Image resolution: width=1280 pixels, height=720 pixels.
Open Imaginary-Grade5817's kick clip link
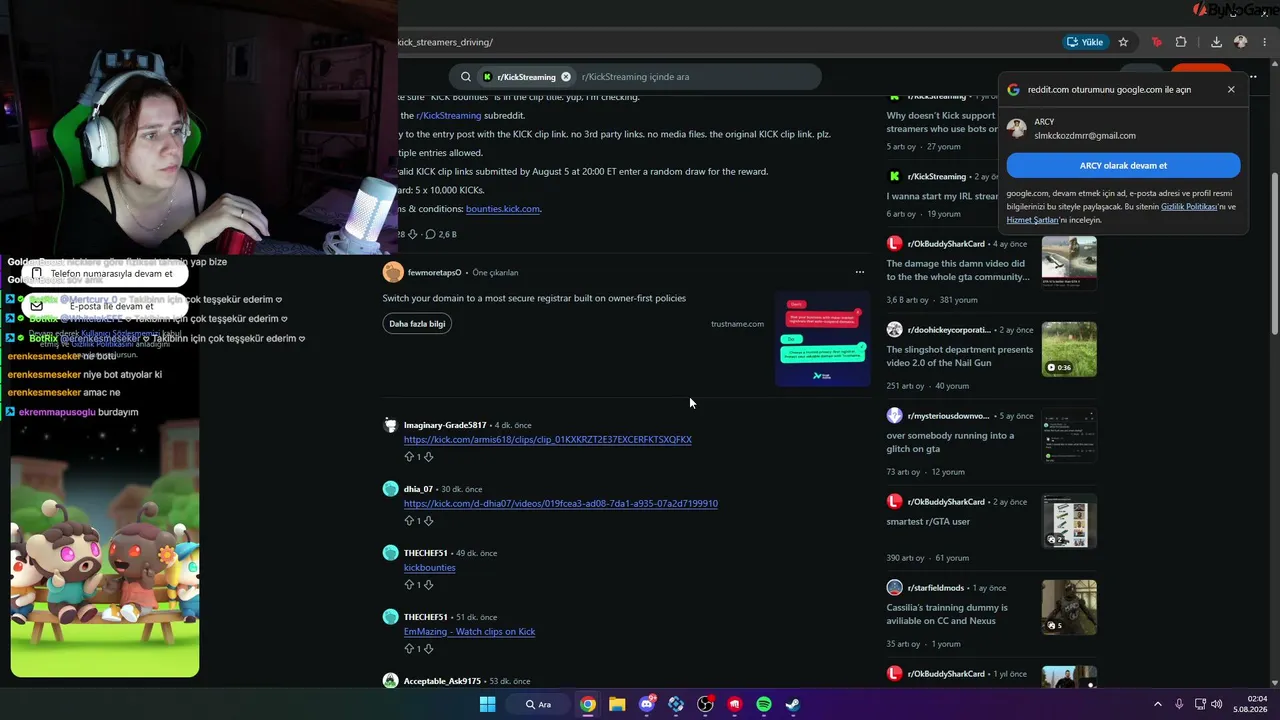548,440
